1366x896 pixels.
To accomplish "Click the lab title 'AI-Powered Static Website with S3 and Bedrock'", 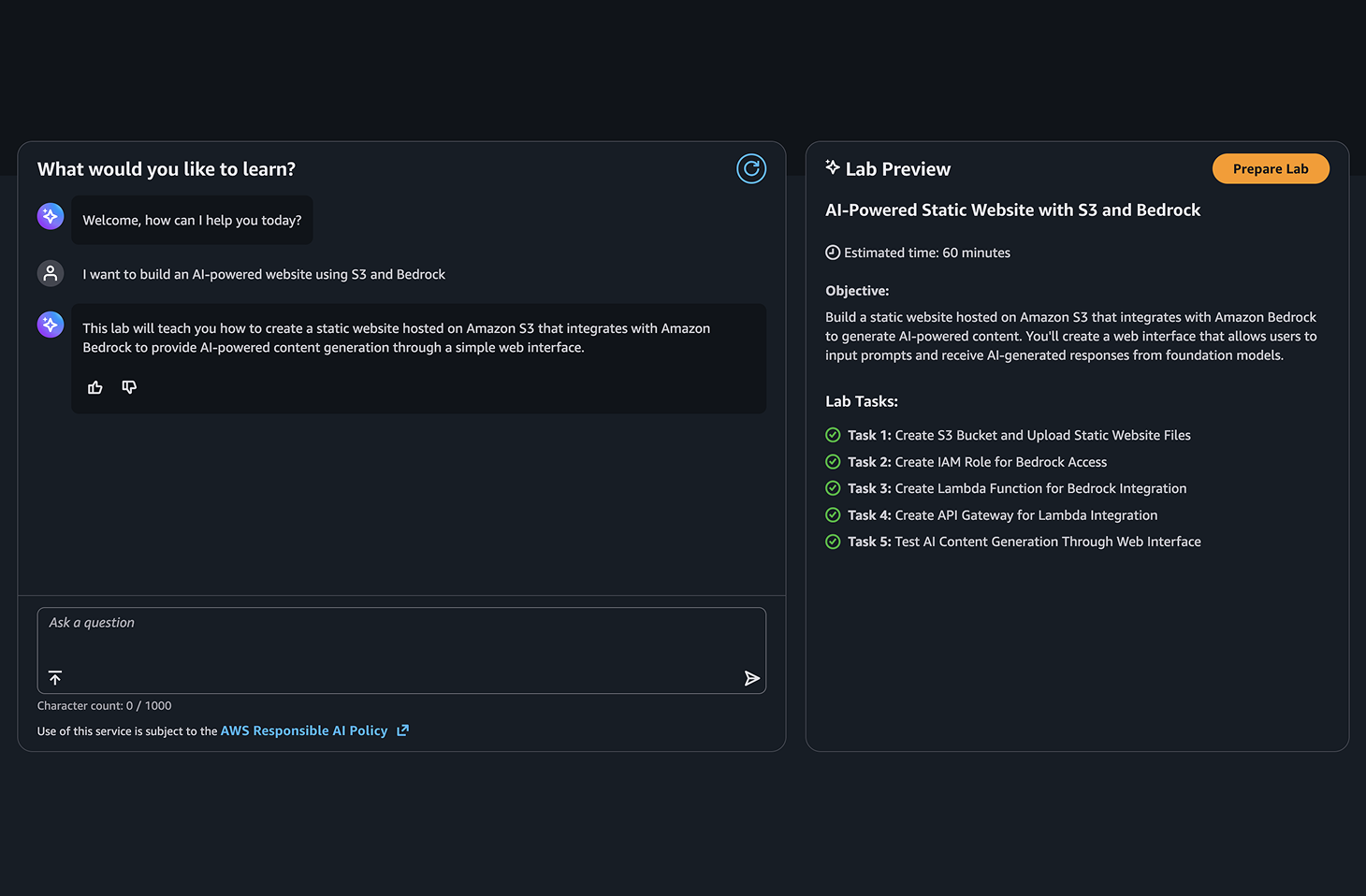I will (1012, 210).
